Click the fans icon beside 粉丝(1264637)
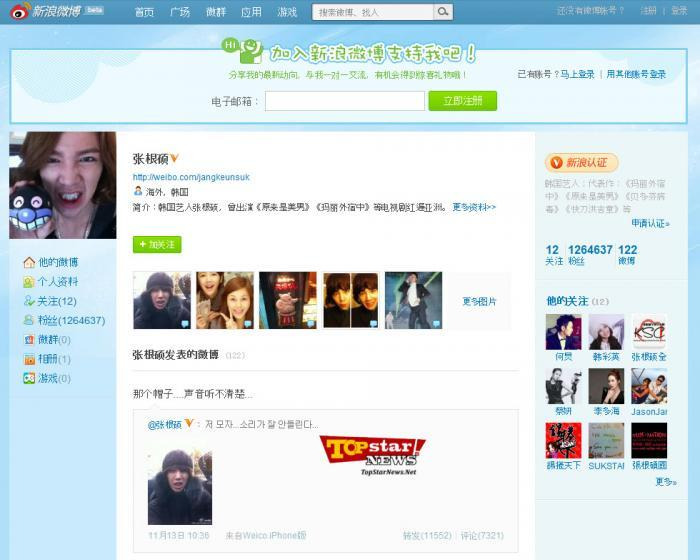 point(29,320)
